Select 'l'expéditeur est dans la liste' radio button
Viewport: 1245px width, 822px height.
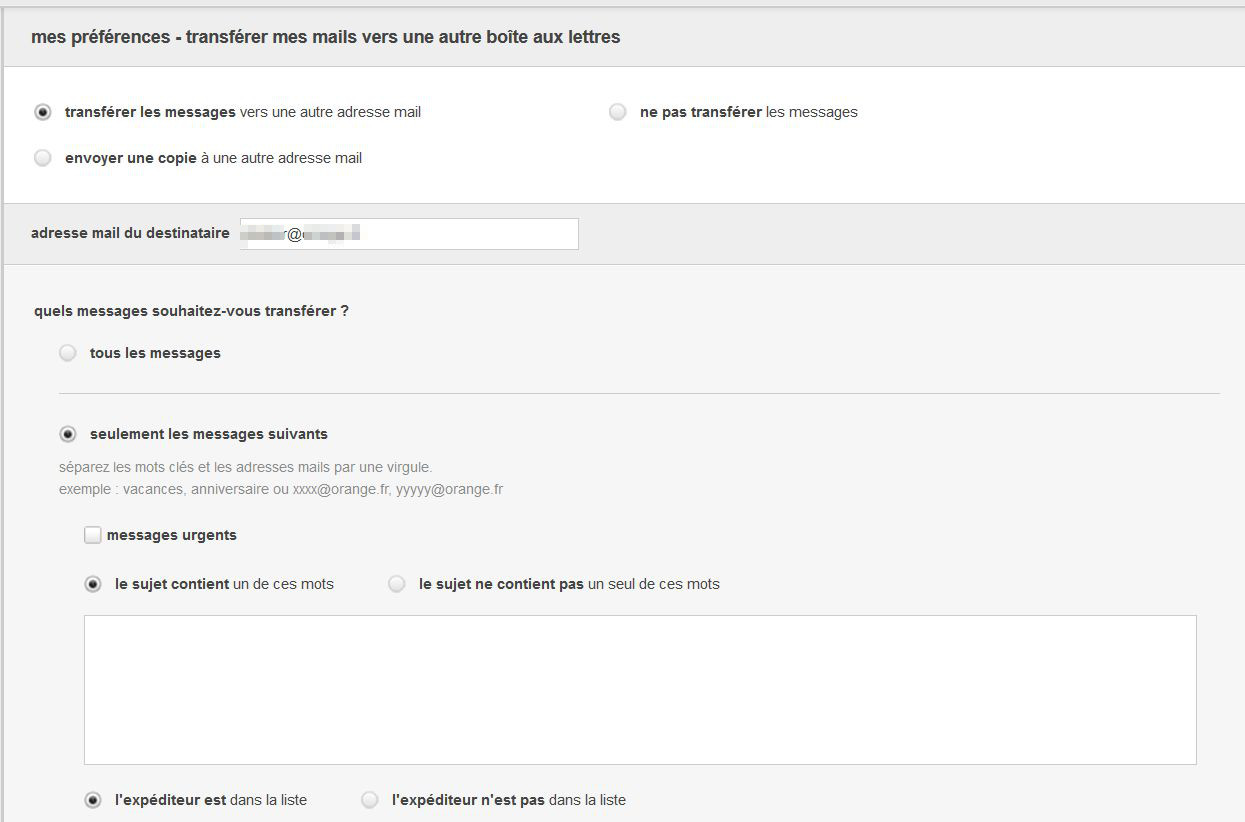(x=93, y=800)
